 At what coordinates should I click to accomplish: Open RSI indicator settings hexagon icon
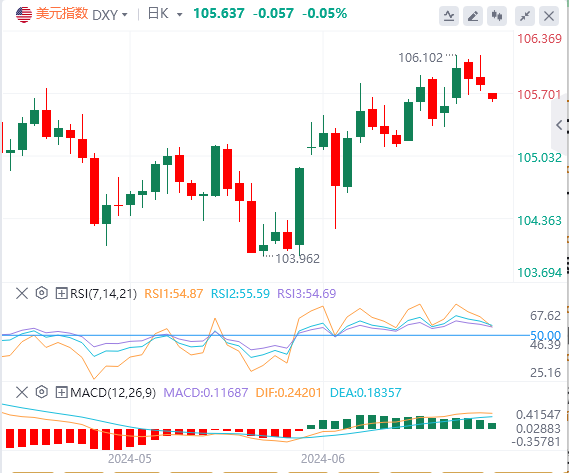42,293
